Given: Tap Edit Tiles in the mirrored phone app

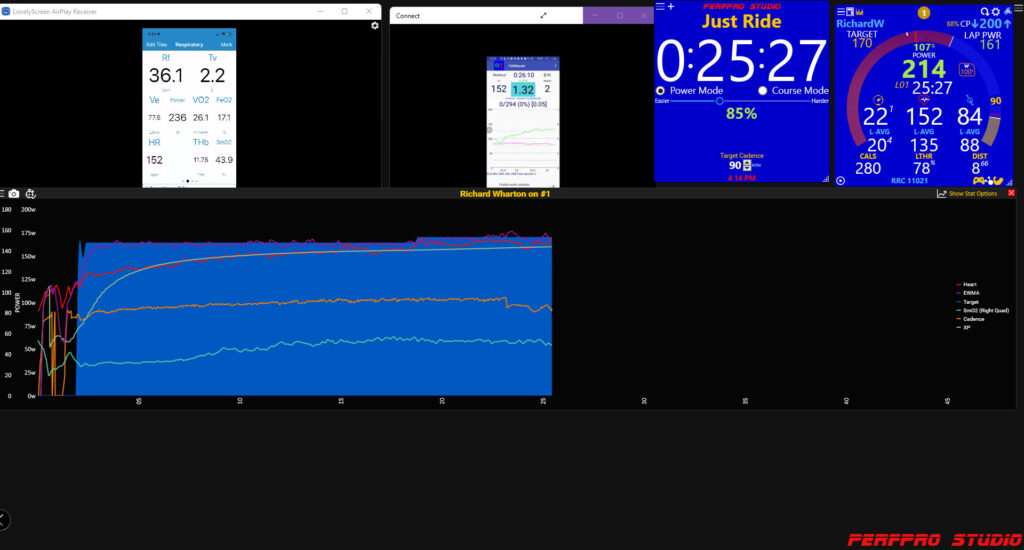Looking at the screenshot, I should (x=156, y=44).
